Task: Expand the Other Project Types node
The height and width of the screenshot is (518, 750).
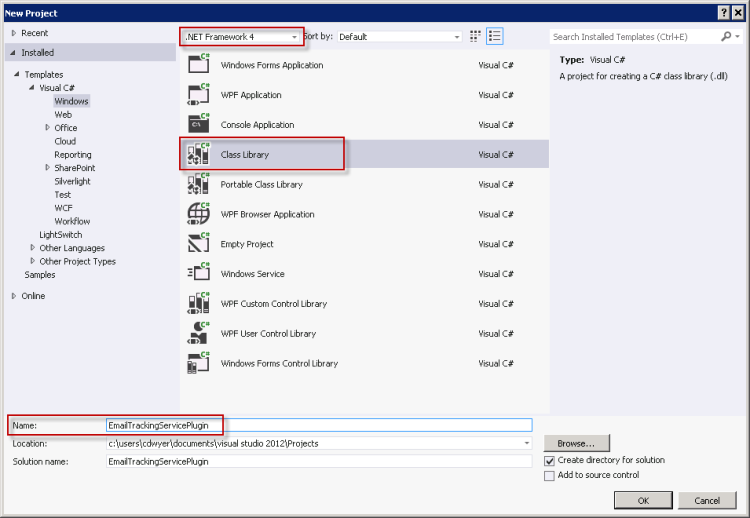Action: [33, 261]
